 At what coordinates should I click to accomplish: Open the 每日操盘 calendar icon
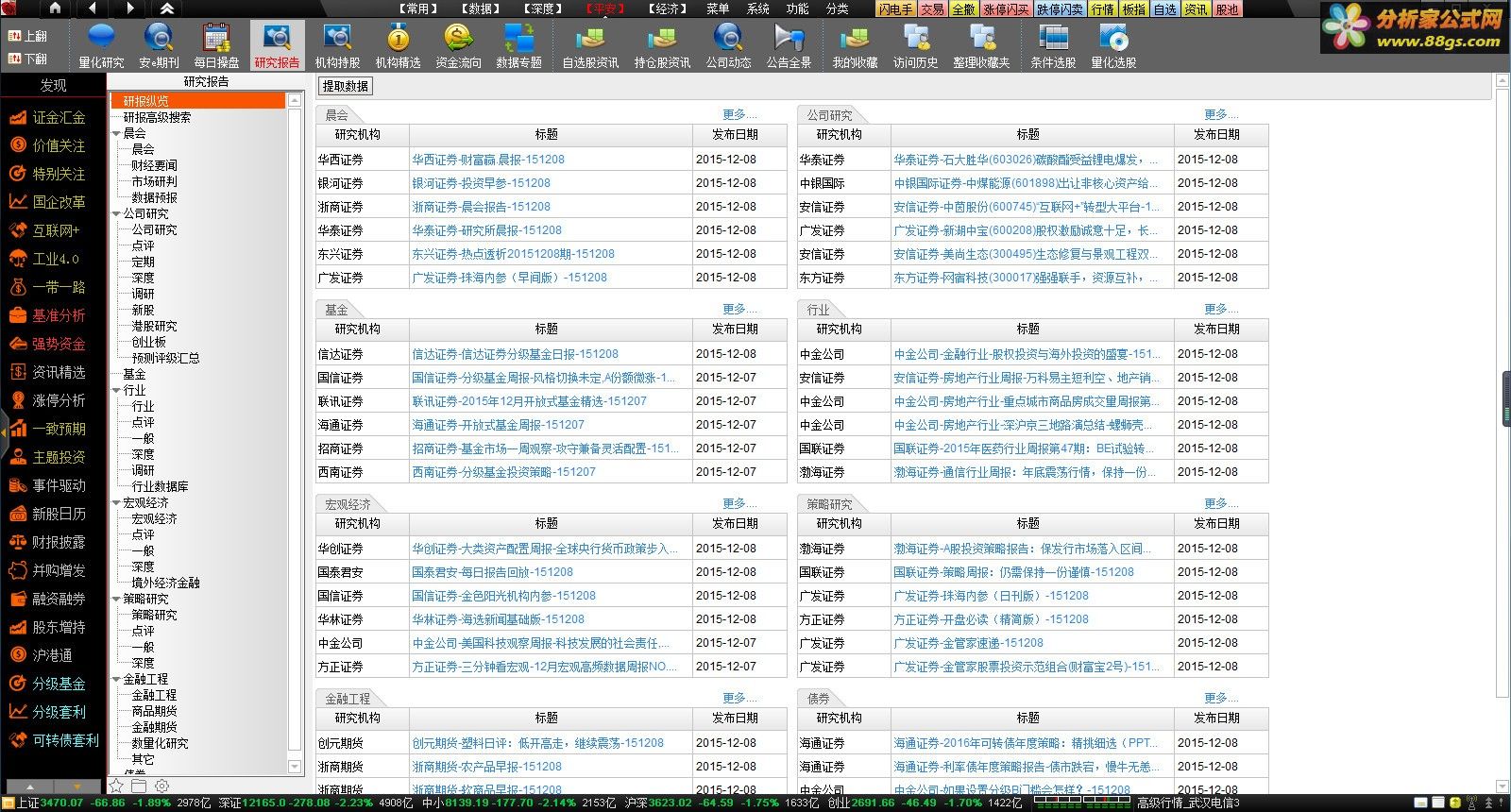216,45
